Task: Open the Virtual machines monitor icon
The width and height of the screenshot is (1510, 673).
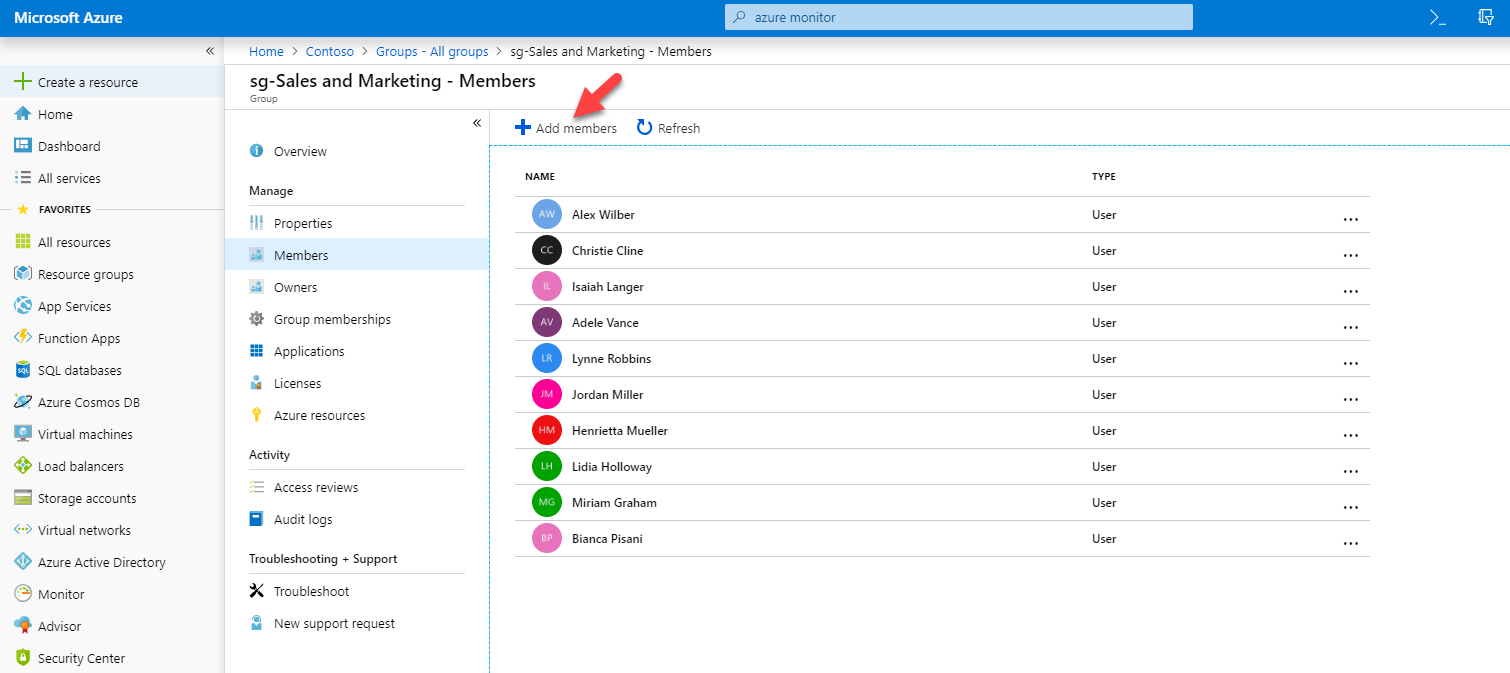Action: (x=23, y=434)
